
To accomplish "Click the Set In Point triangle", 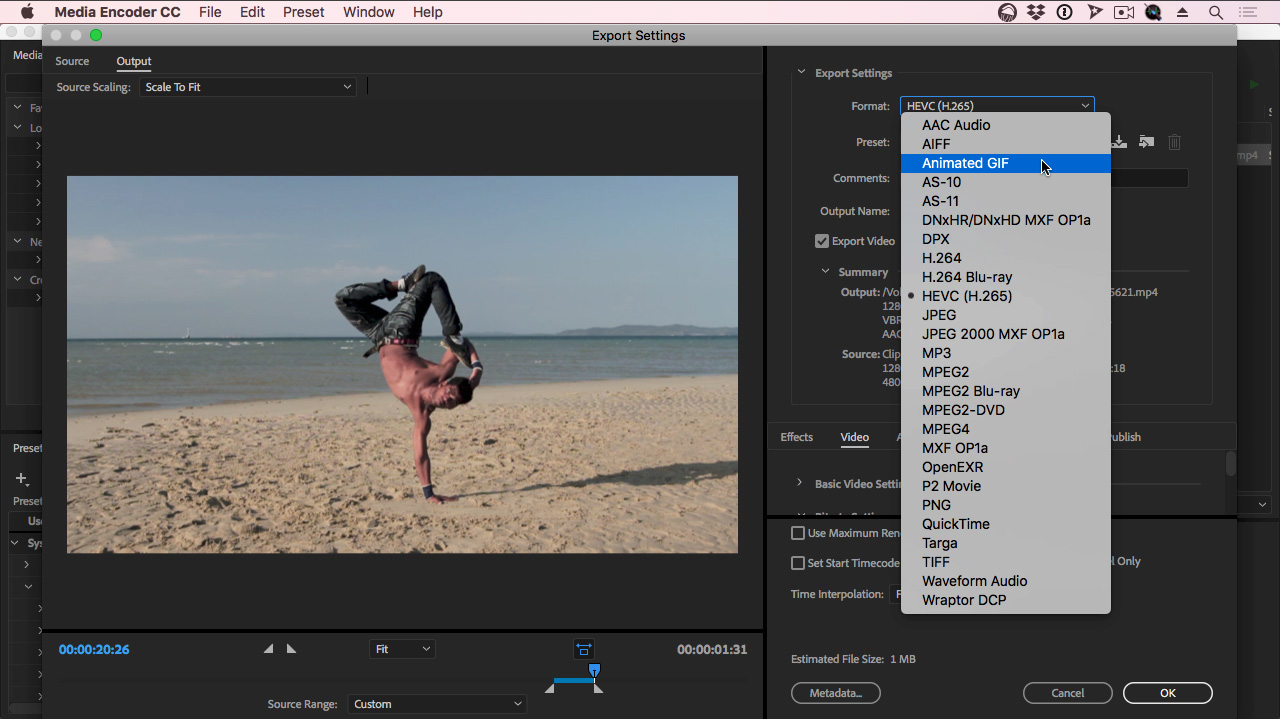I will (268, 649).
